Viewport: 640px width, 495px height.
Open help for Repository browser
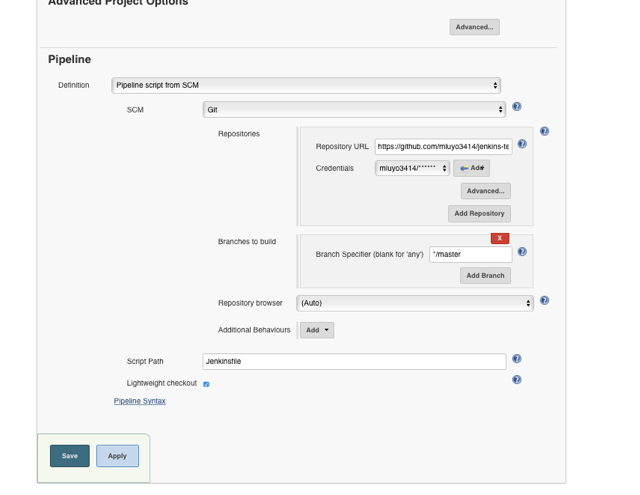544,300
